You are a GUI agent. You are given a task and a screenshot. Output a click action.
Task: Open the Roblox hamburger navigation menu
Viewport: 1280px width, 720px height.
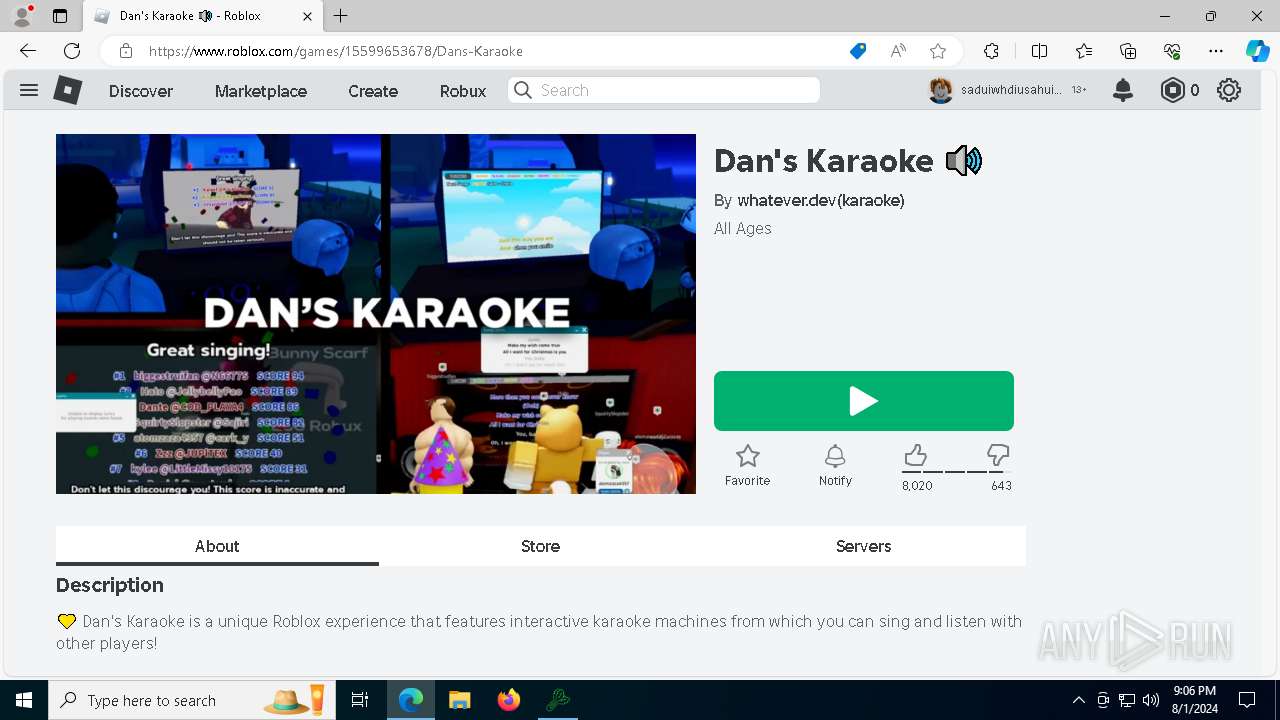click(x=29, y=90)
